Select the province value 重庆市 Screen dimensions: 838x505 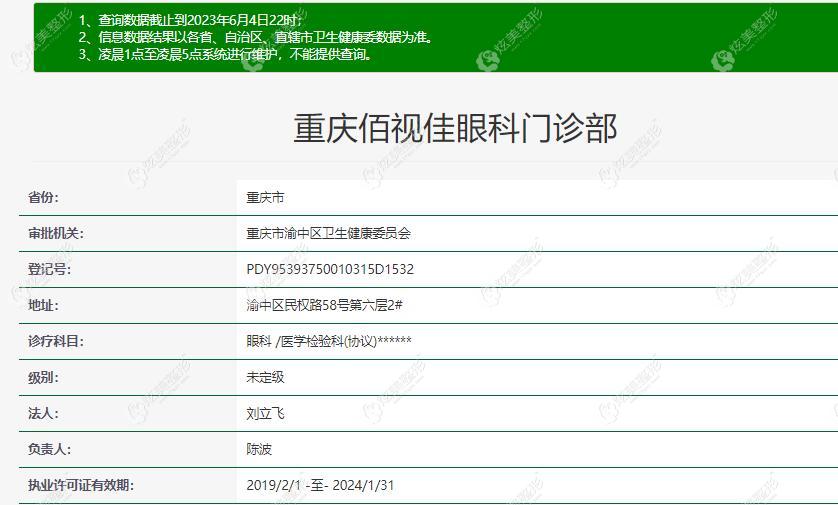(x=265, y=198)
